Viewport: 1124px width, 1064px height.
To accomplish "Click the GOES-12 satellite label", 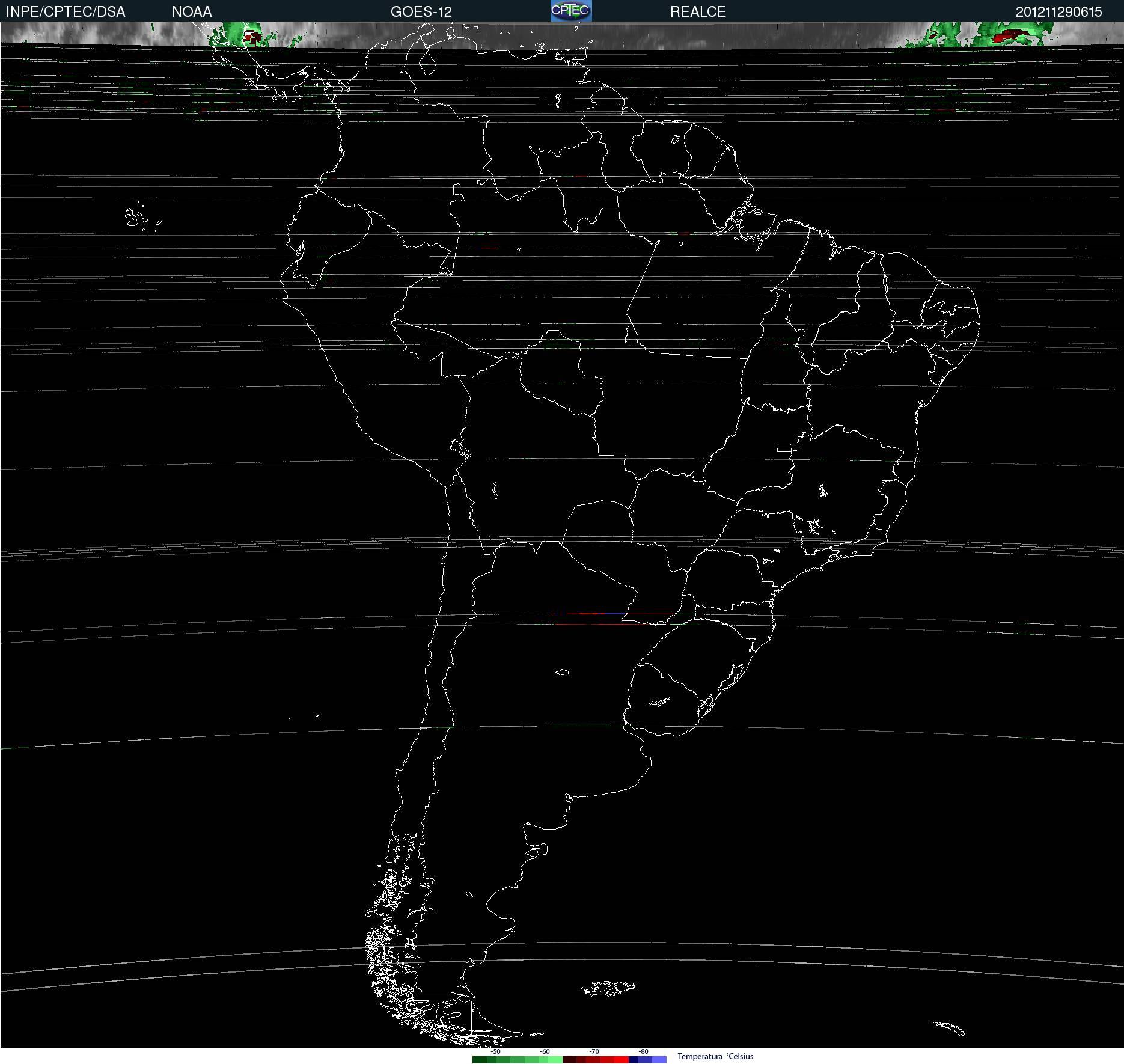I will pos(421,11).
